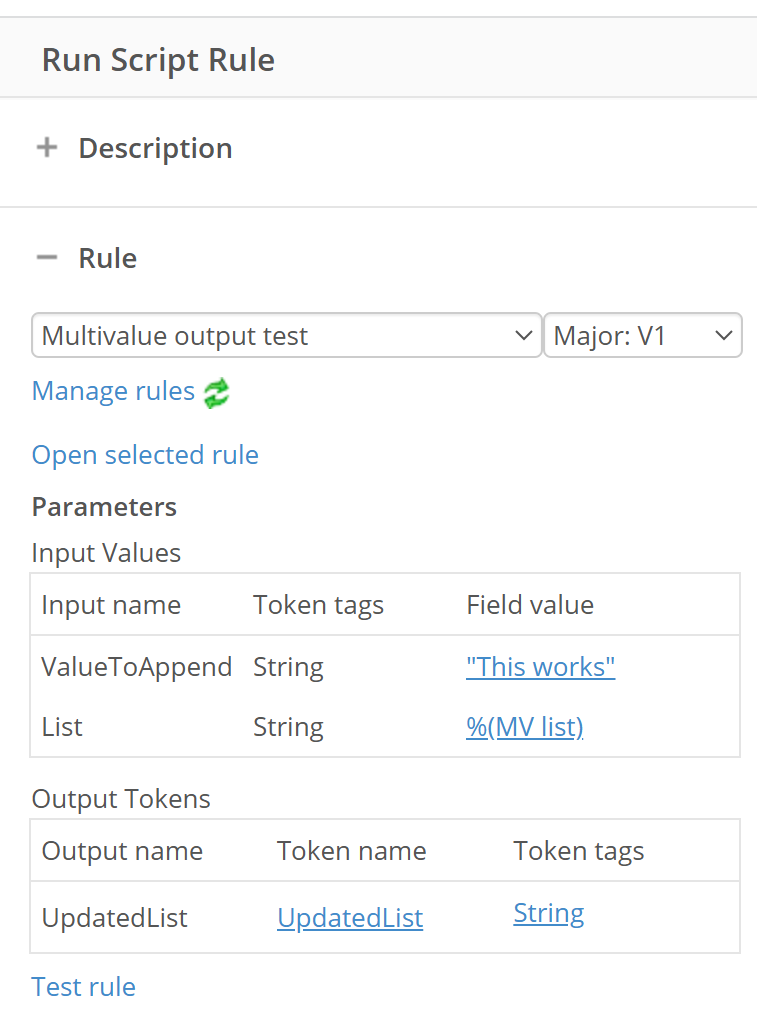Viewport: 757px width, 1014px height.
Task: Click the Field value column header
Action: (x=530, y=605)
